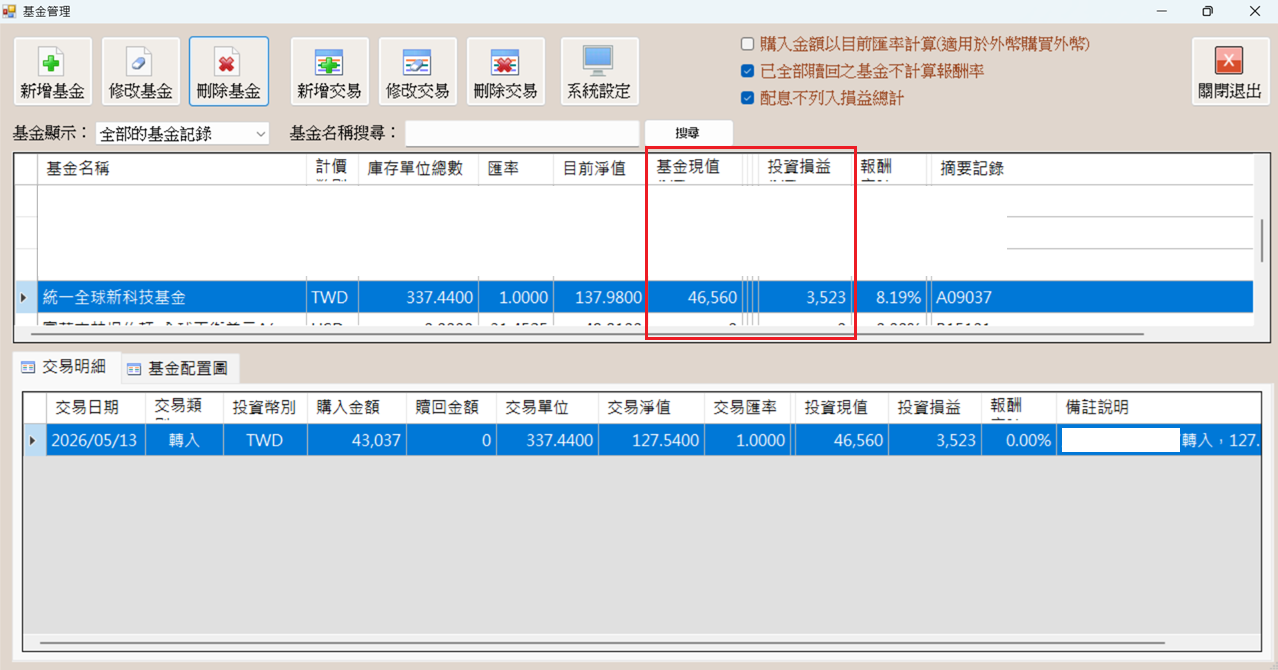1278x670 pixels.
Task: Switch to the 基金配置圖 tab
Action: (x=179, y=368)
